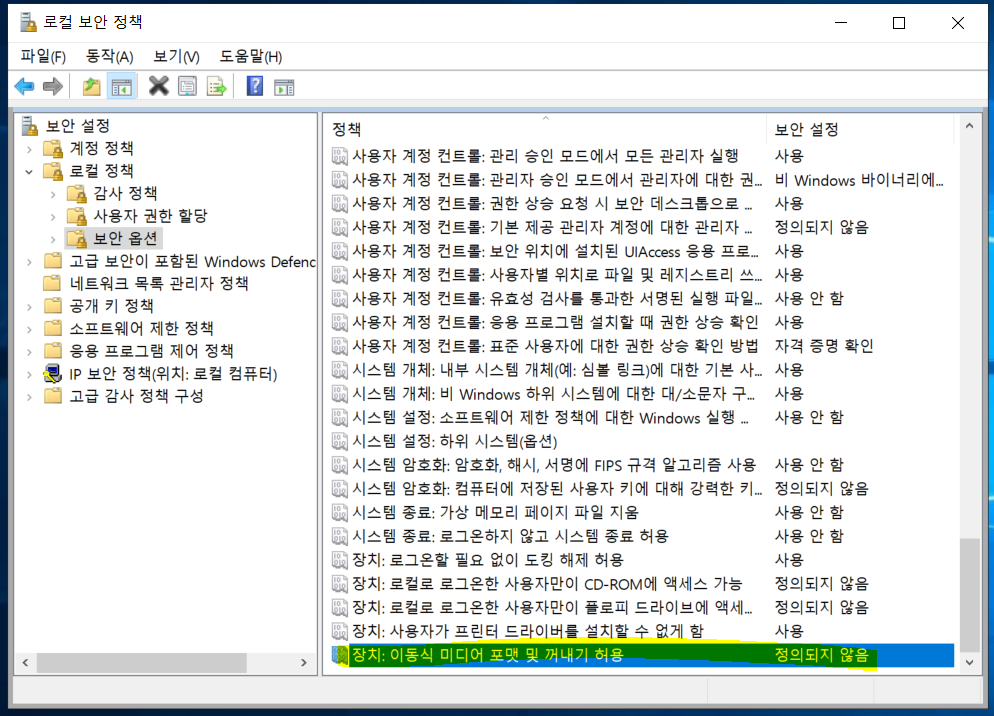Sort by the 정책 column header
Image resolution: width=994 pixels, height=716 pixels.
(545, 129)
